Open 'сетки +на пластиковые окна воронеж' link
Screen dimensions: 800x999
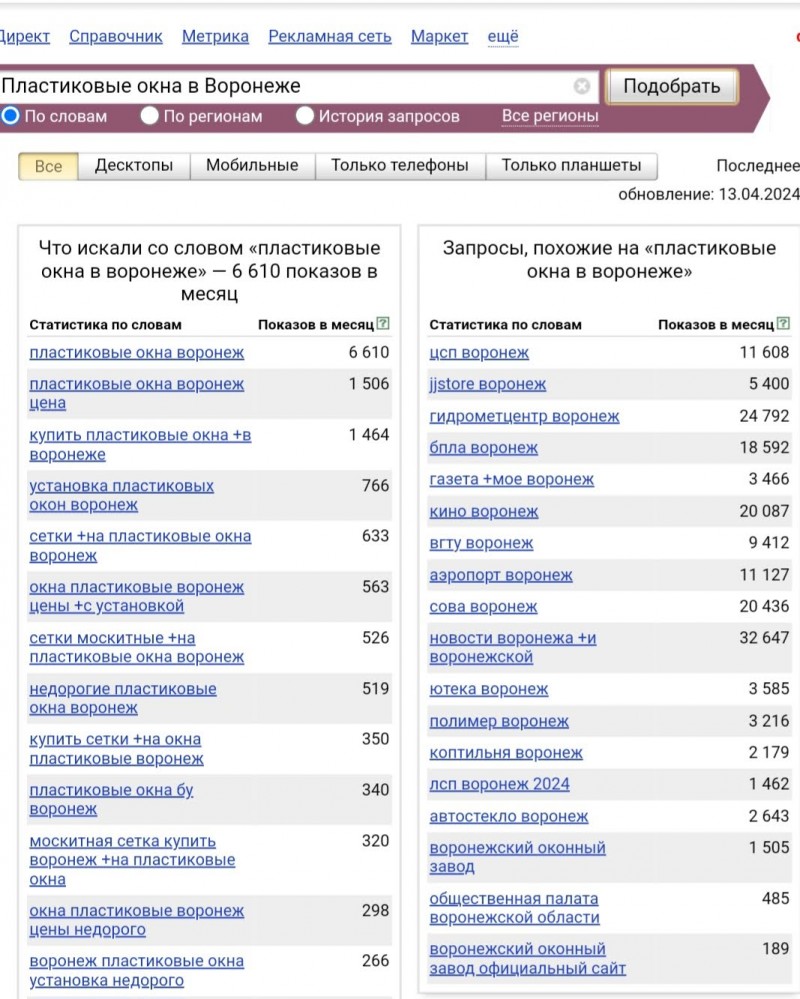(x=140, y=546)
